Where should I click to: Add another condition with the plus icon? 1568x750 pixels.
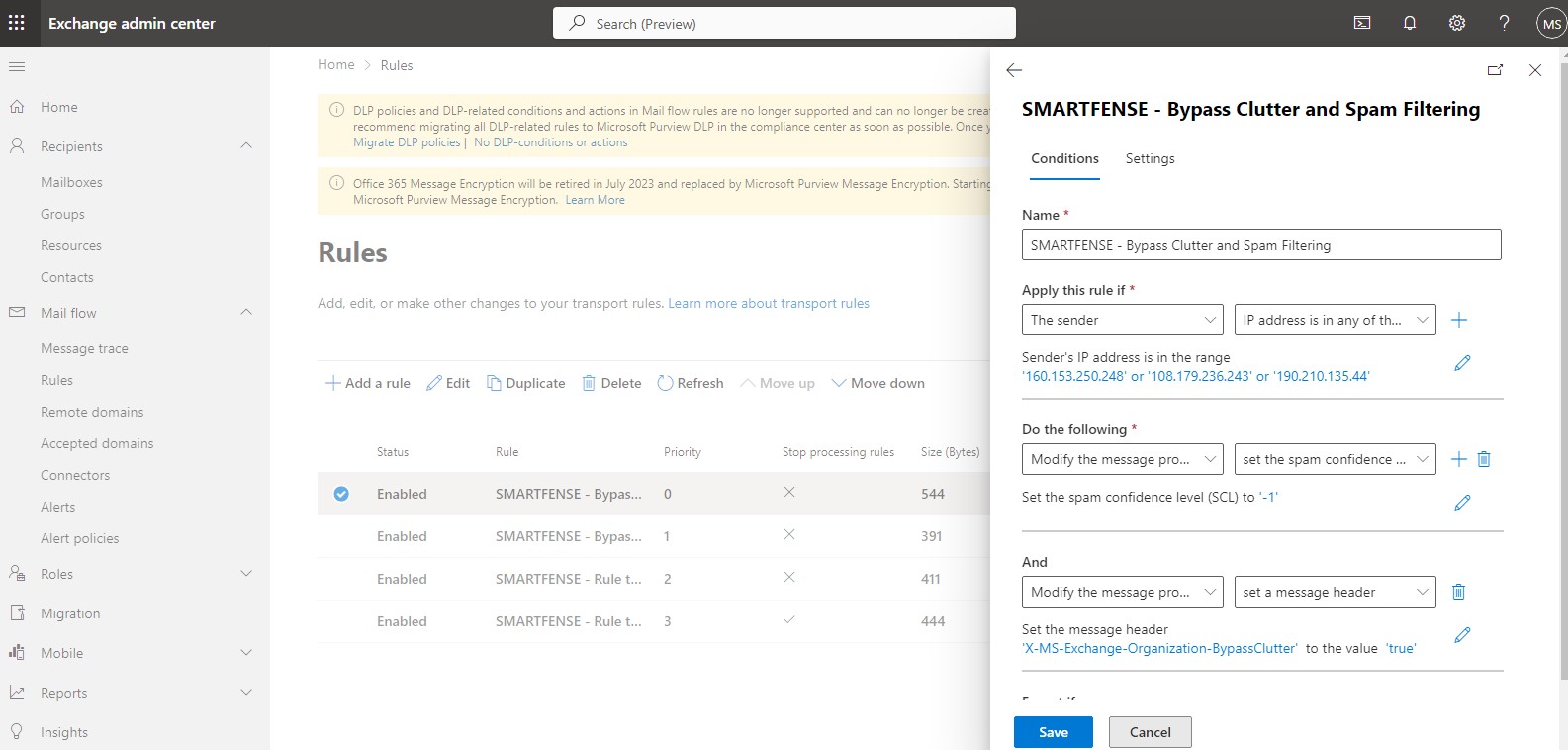tap(1459, 320)
